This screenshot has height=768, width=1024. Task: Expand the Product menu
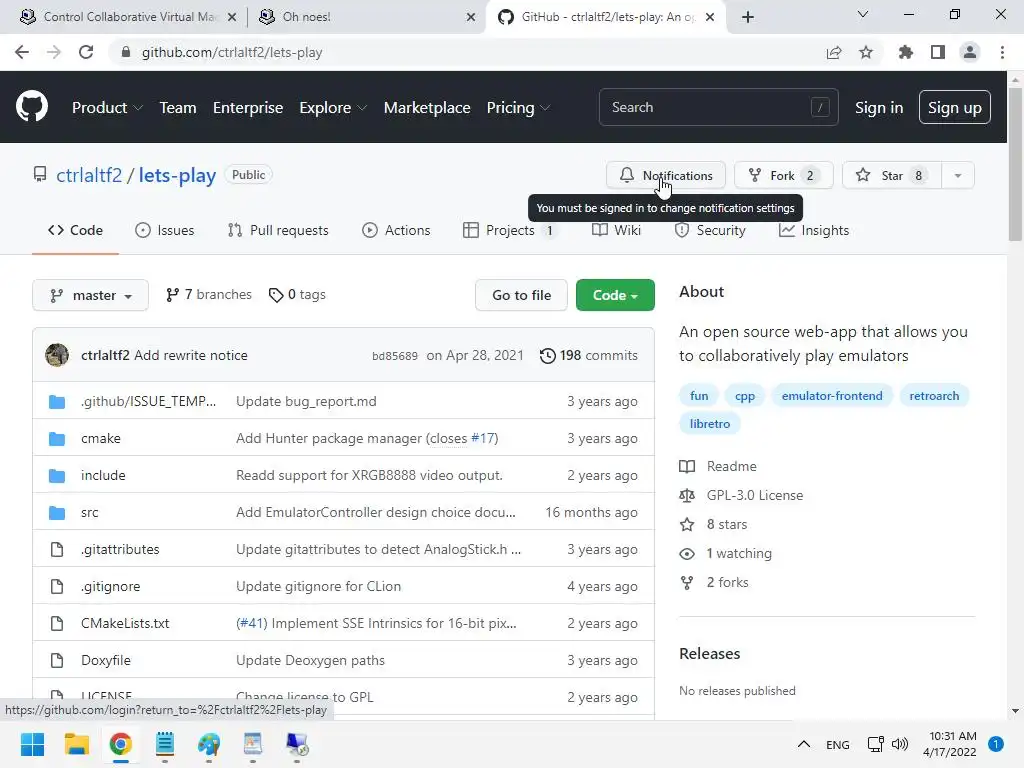107,108
